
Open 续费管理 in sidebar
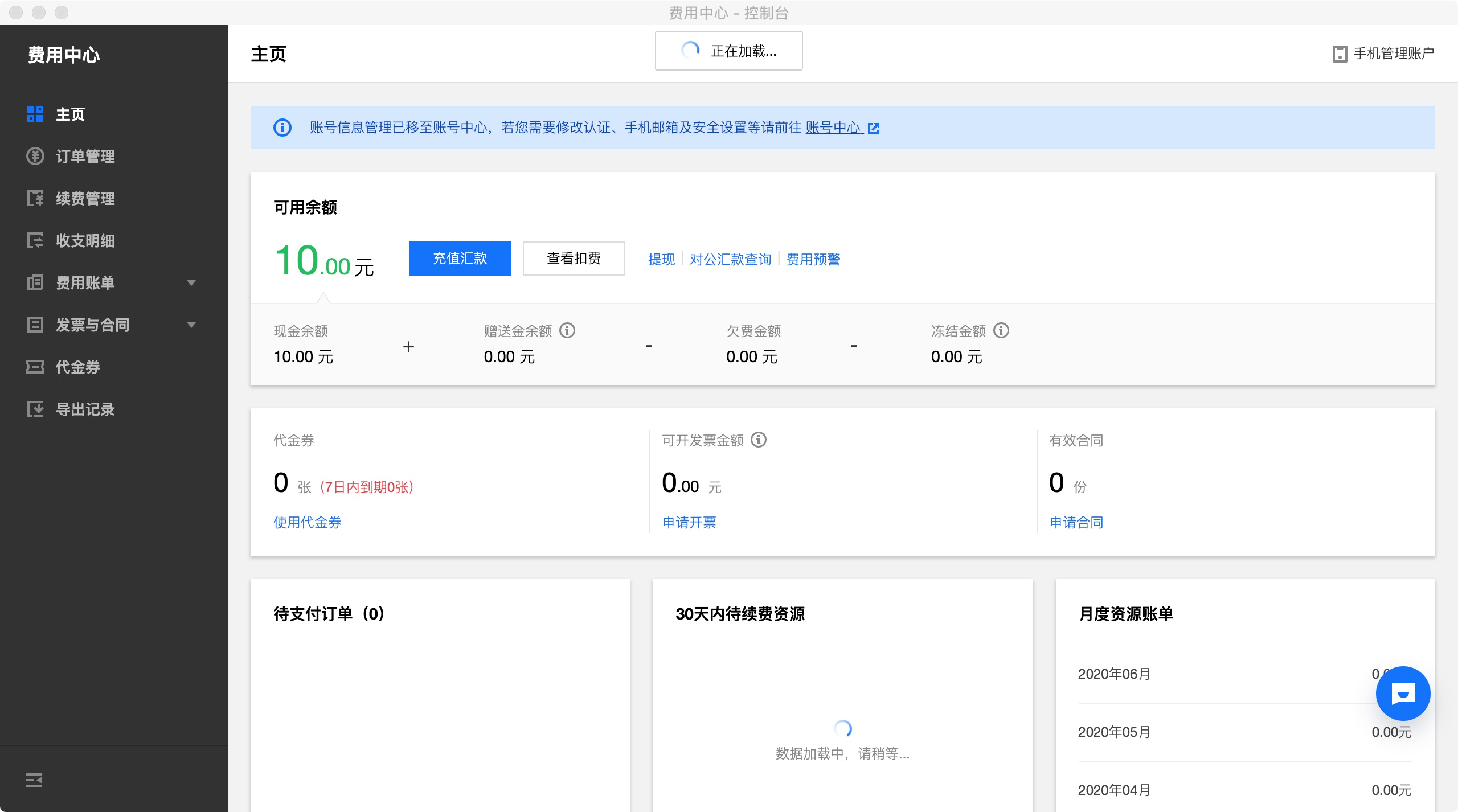click(x=85, y=198)
